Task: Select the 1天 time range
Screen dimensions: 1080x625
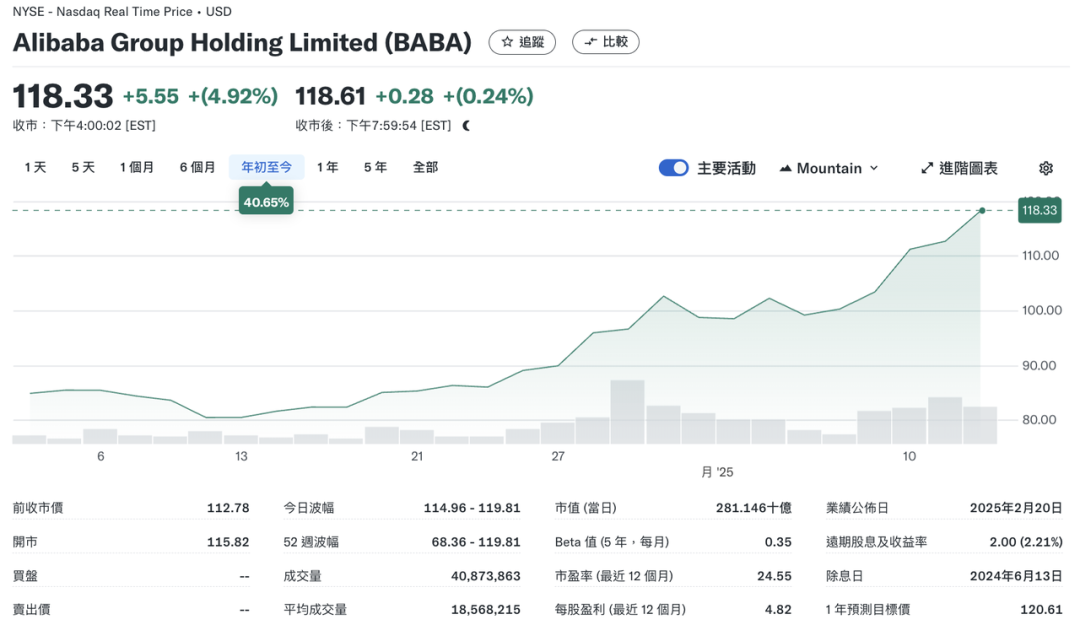Action: [x=36, y=167]
